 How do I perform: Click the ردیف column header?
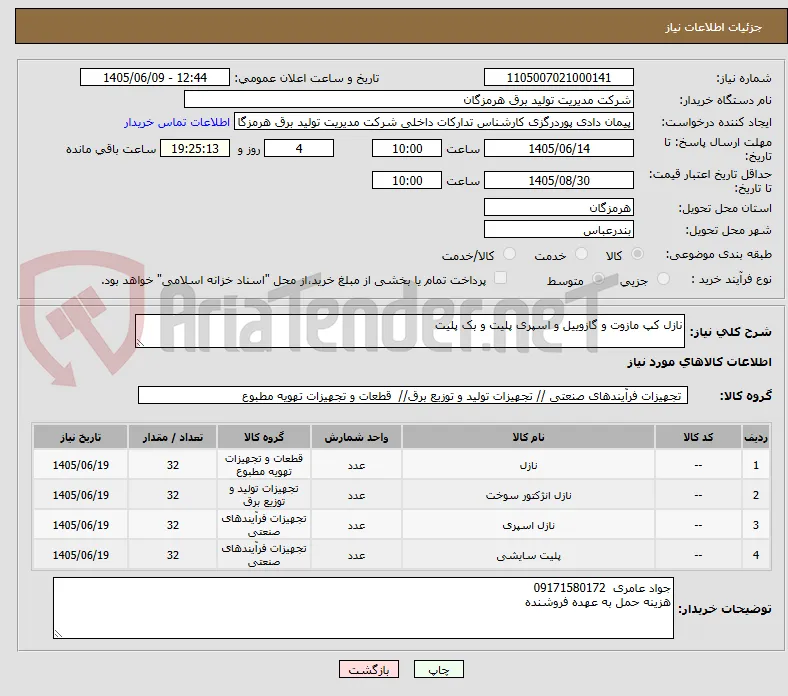[x=755, y=437]
